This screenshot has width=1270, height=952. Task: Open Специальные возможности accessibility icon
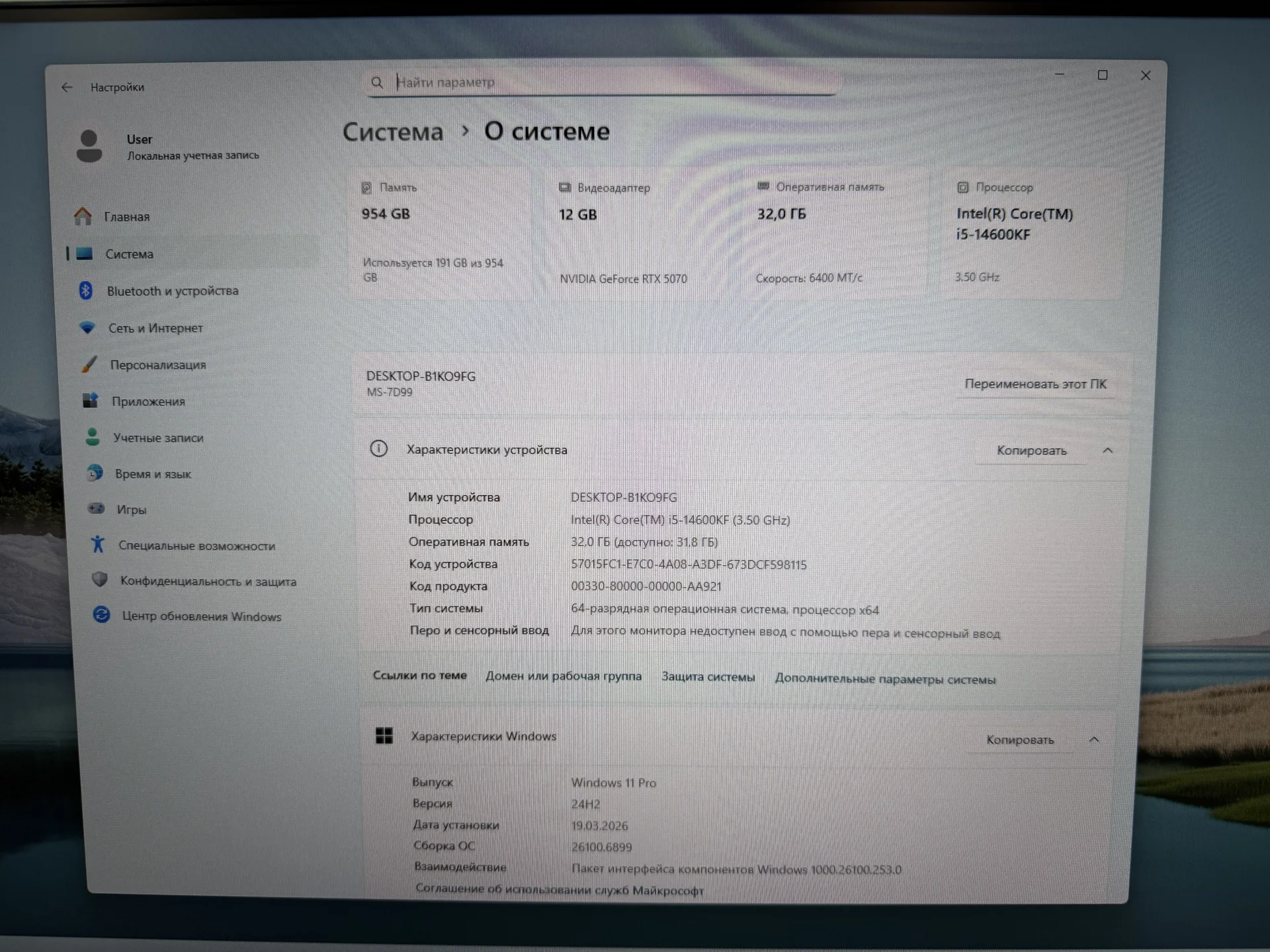tap(98, 544)
